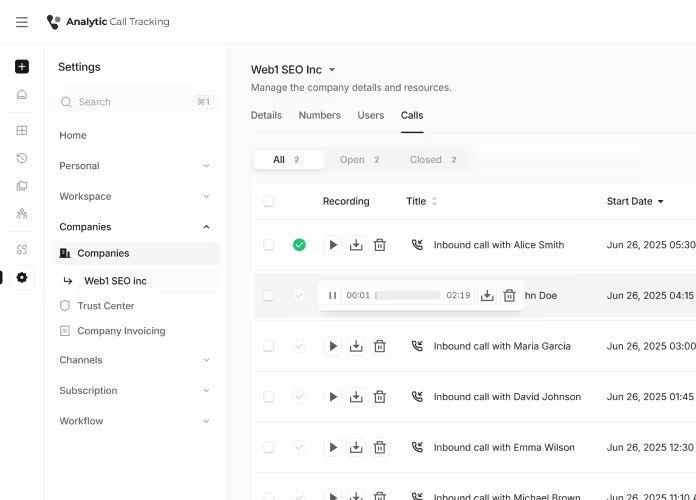Image resolution: width=696 pixels, height=500 pixels.
Task: Open the hamburger menu in the header
Action: point(22,22)
